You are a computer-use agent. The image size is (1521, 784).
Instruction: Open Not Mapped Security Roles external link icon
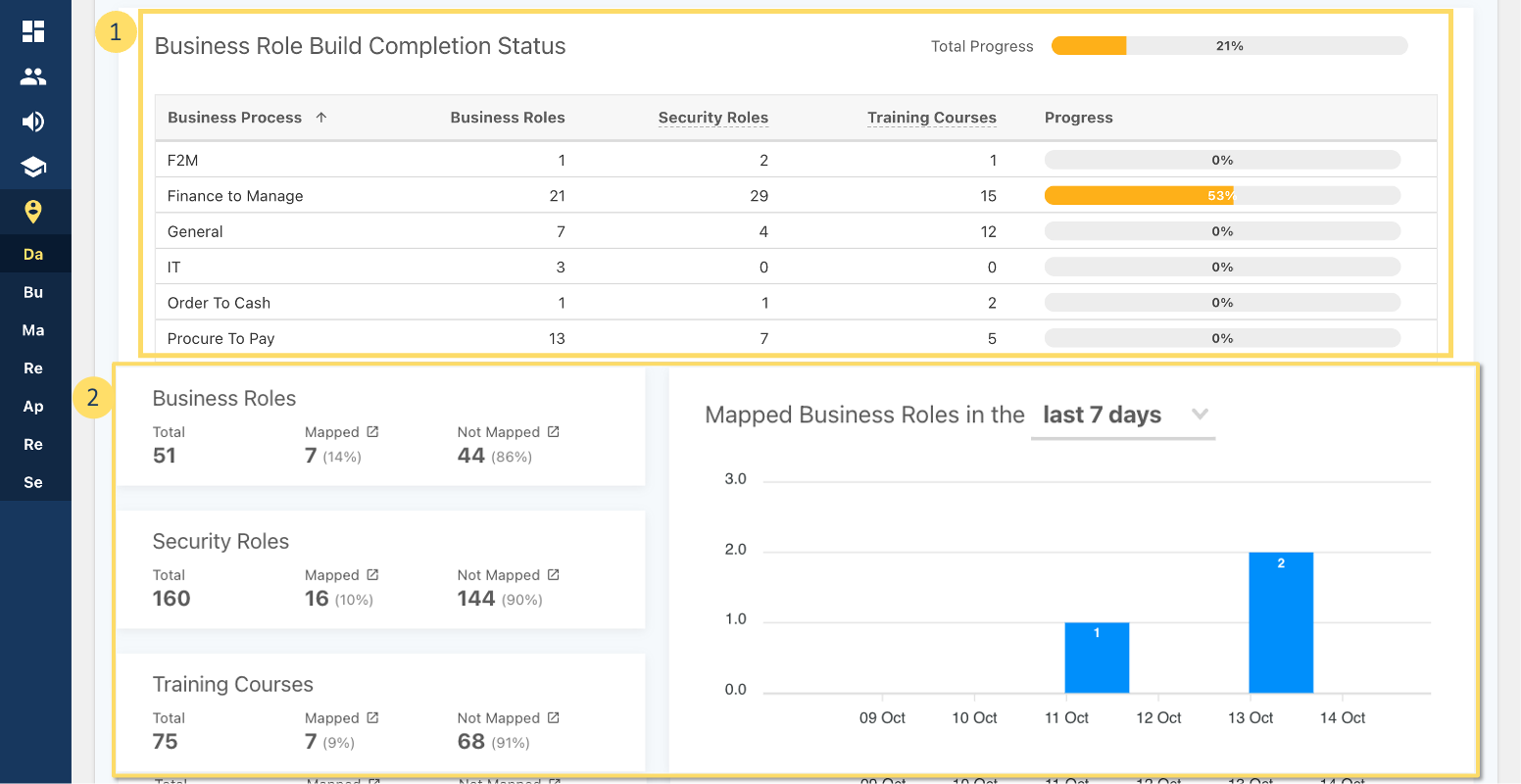(554, 574)
